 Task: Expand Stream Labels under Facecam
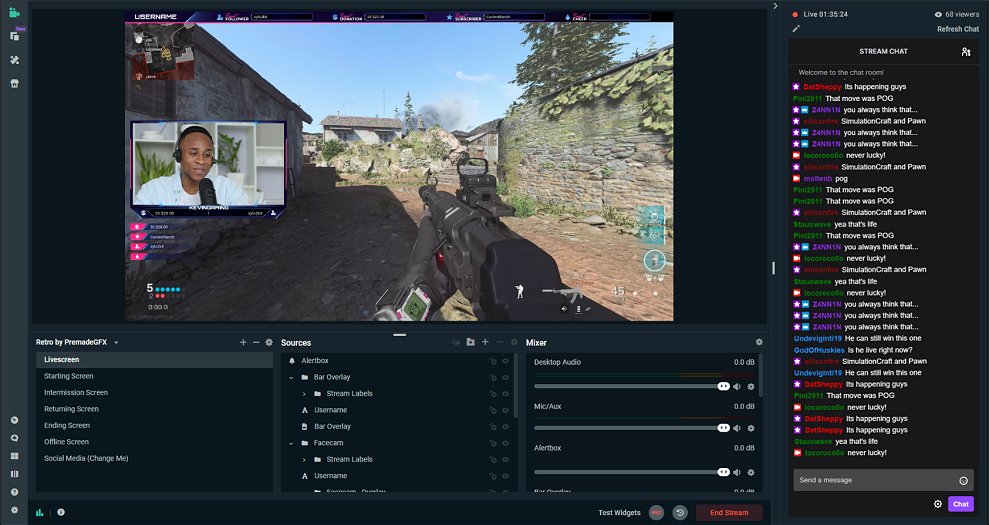pos(304,459)
